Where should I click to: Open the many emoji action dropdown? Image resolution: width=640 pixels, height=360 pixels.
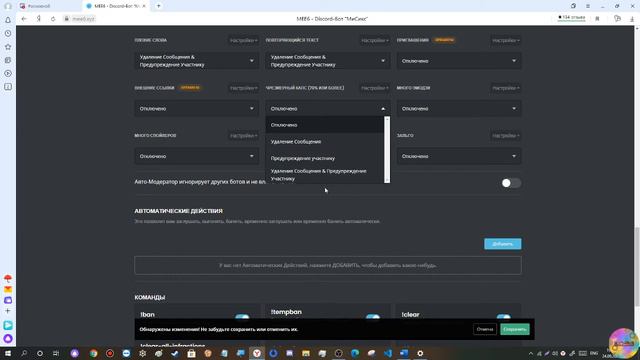pos(459,109)
